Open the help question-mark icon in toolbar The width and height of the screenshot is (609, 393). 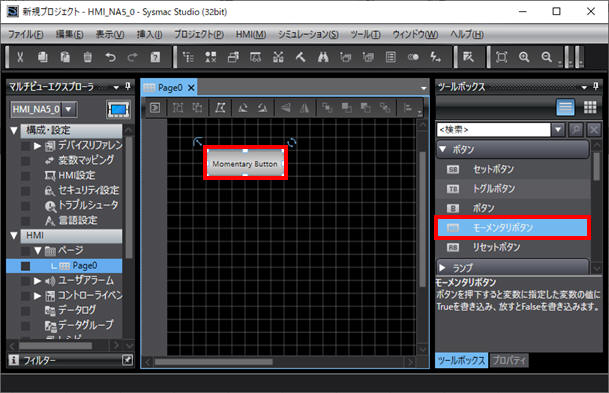(155, 57)
